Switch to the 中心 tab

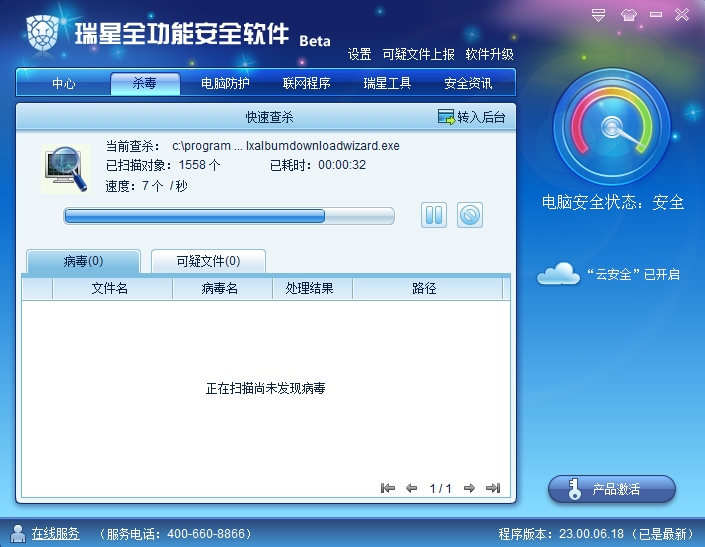[x=63, y=83]
